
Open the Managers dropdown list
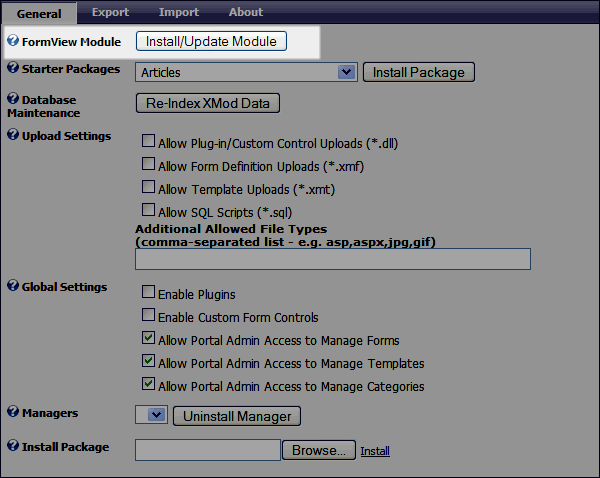click(152, 415)
